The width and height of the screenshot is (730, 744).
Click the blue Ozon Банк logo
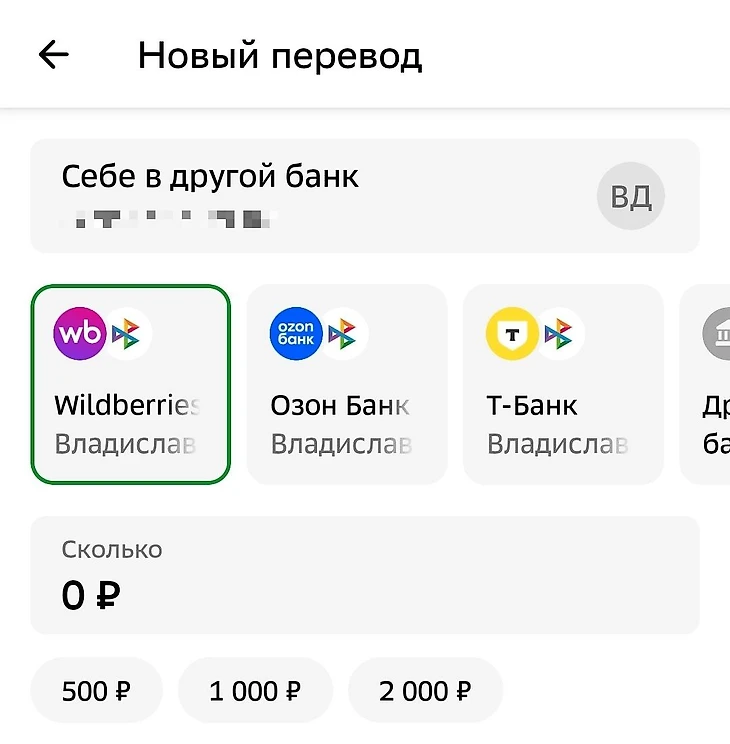click(296, 334)
